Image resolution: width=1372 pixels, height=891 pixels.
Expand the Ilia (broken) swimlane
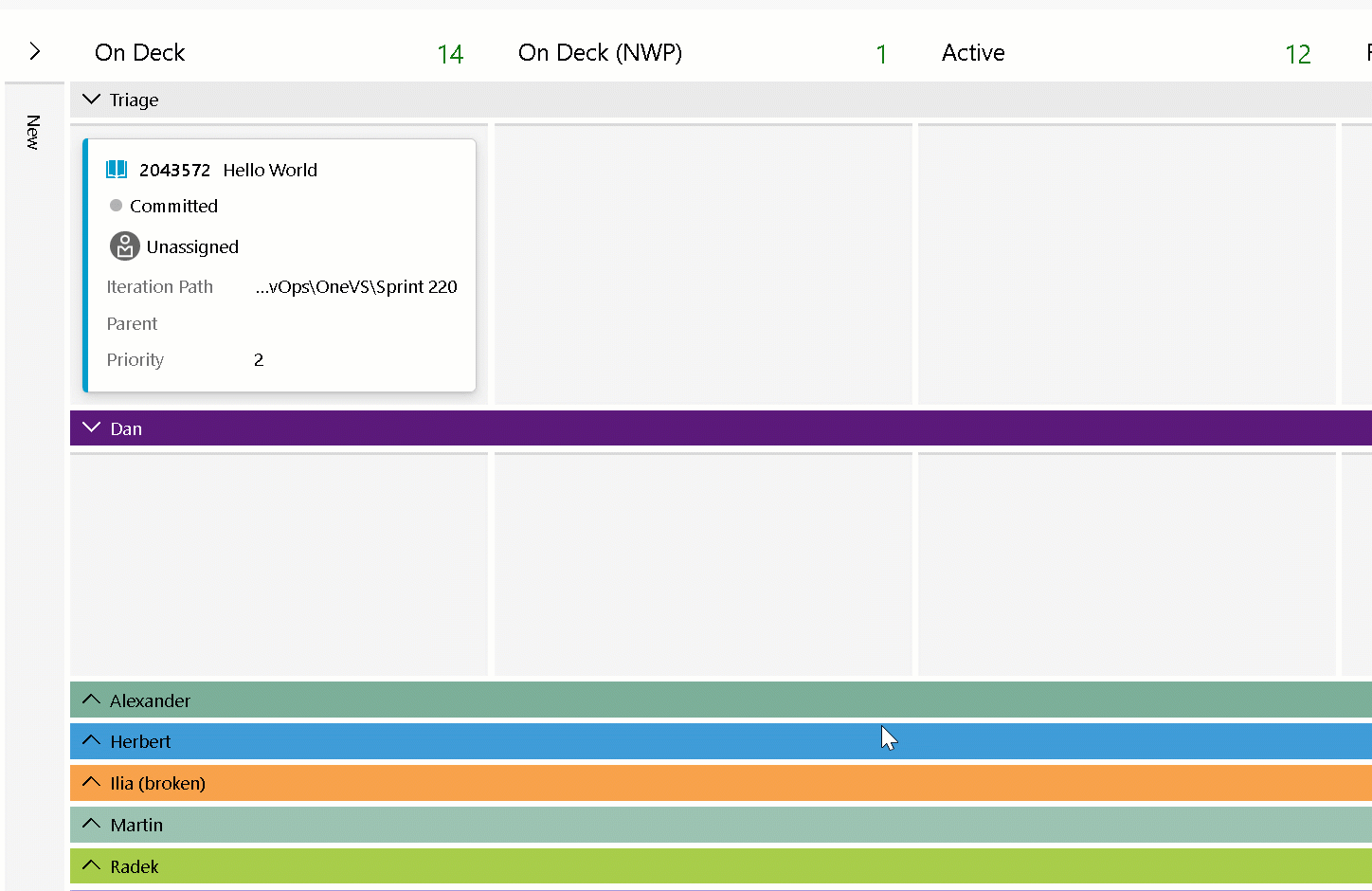point(92,783)
